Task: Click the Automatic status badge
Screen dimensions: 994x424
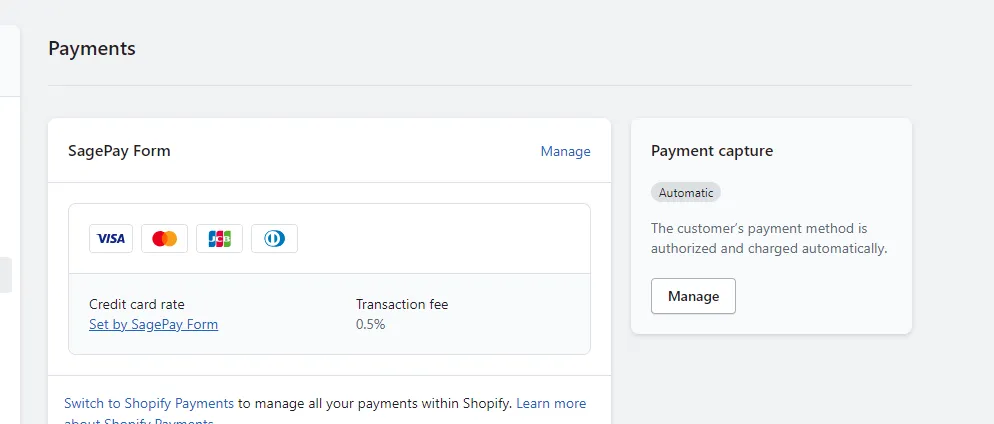Action: pos(686,192)
